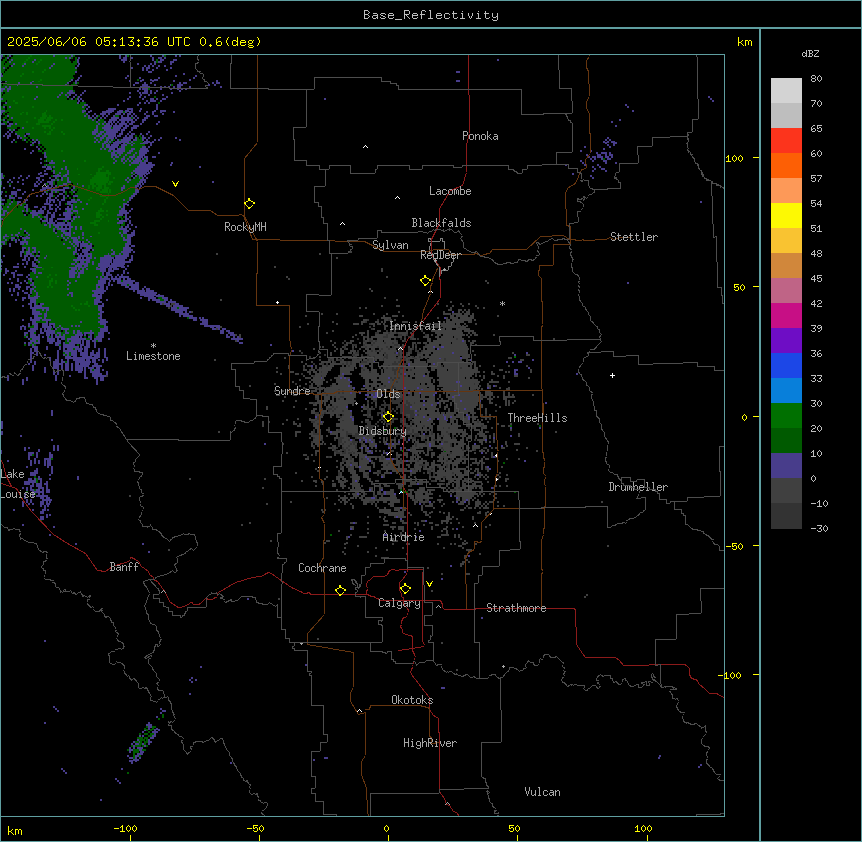Pick the green 20-30 dBZ legend swatch
Image resolution: width=862 pixels, height=842 pixels.
[786, 416]
